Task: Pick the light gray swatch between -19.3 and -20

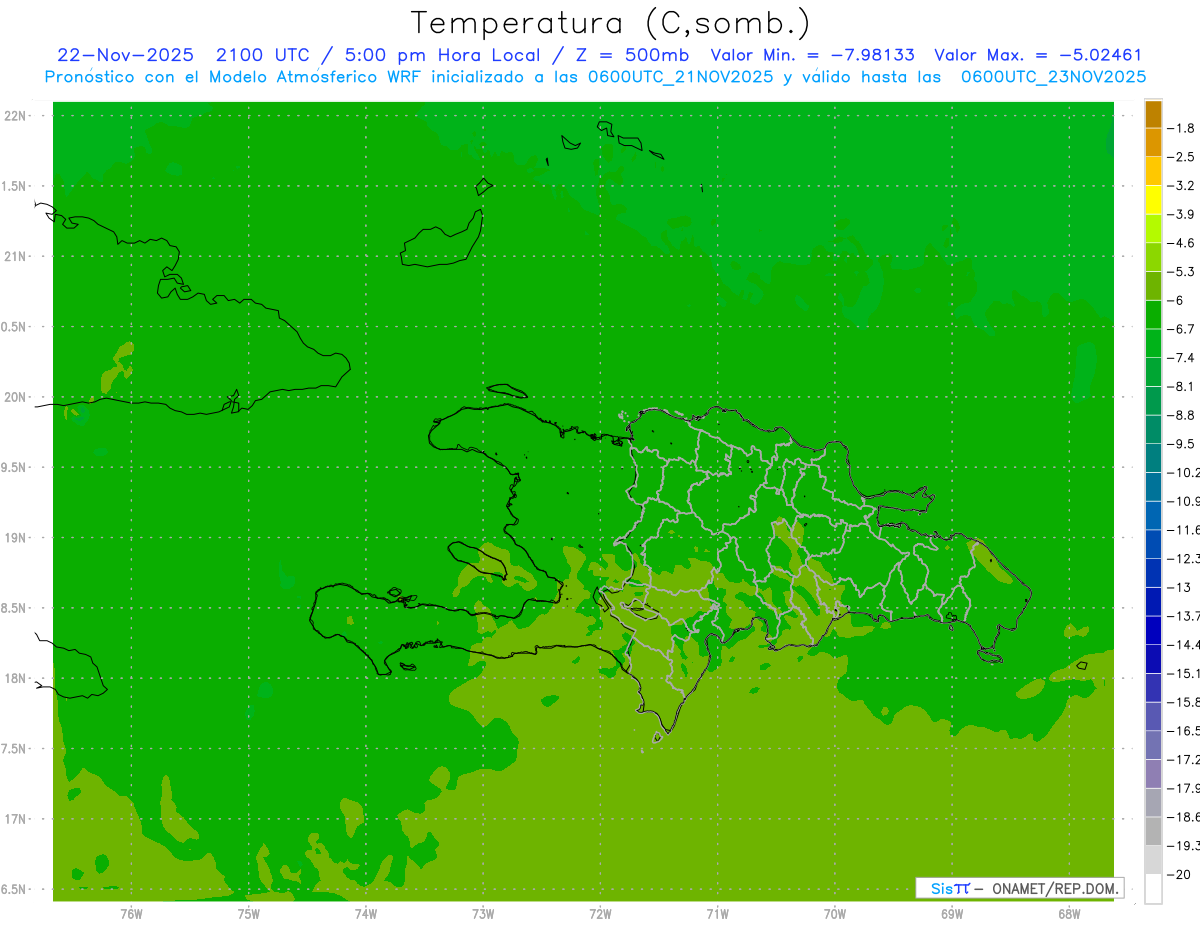Action: click(x=1153, y=860)
